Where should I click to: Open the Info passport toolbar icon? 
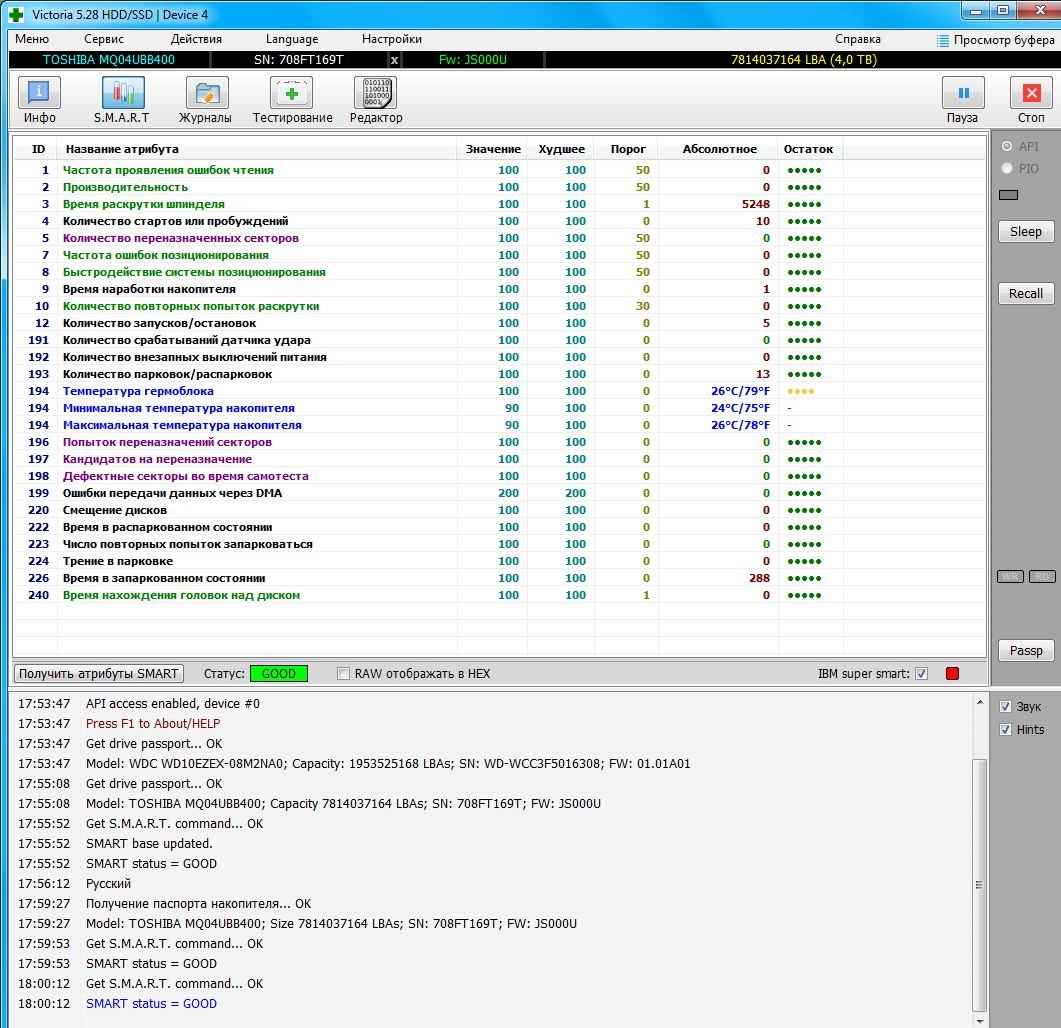click(x=40, y=94)
